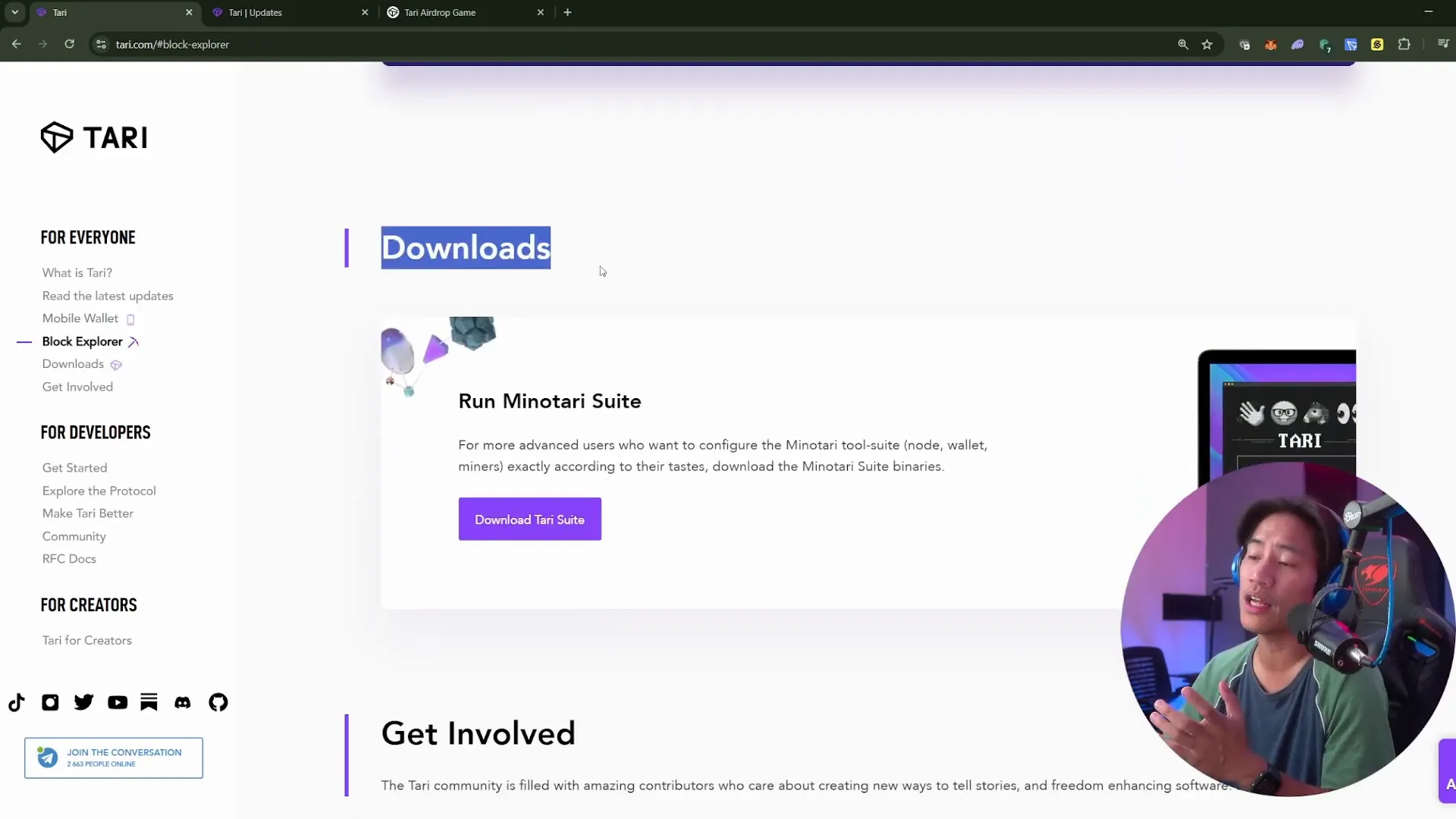Open Read the latest updates link

pos(108,296)
